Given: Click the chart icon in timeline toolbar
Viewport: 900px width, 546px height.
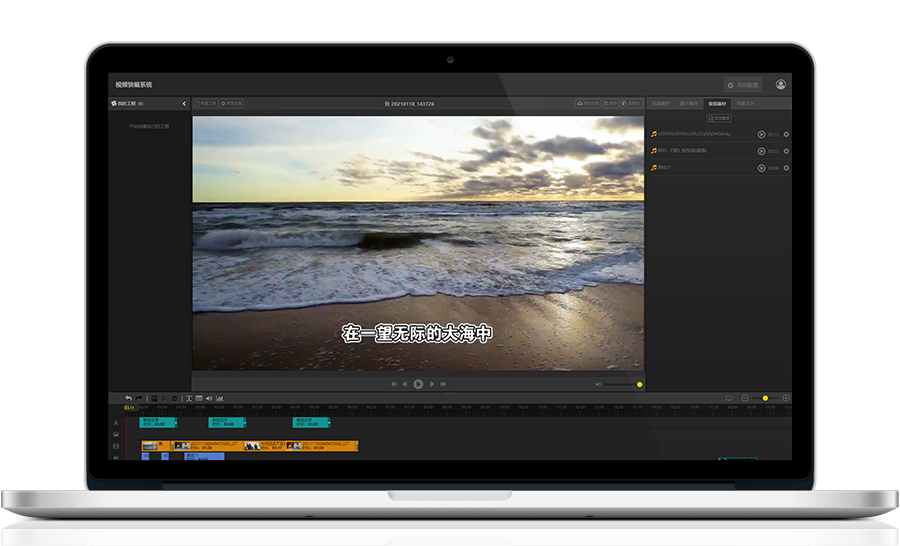Looking at the screenshot, I should [x=219, y=398].
